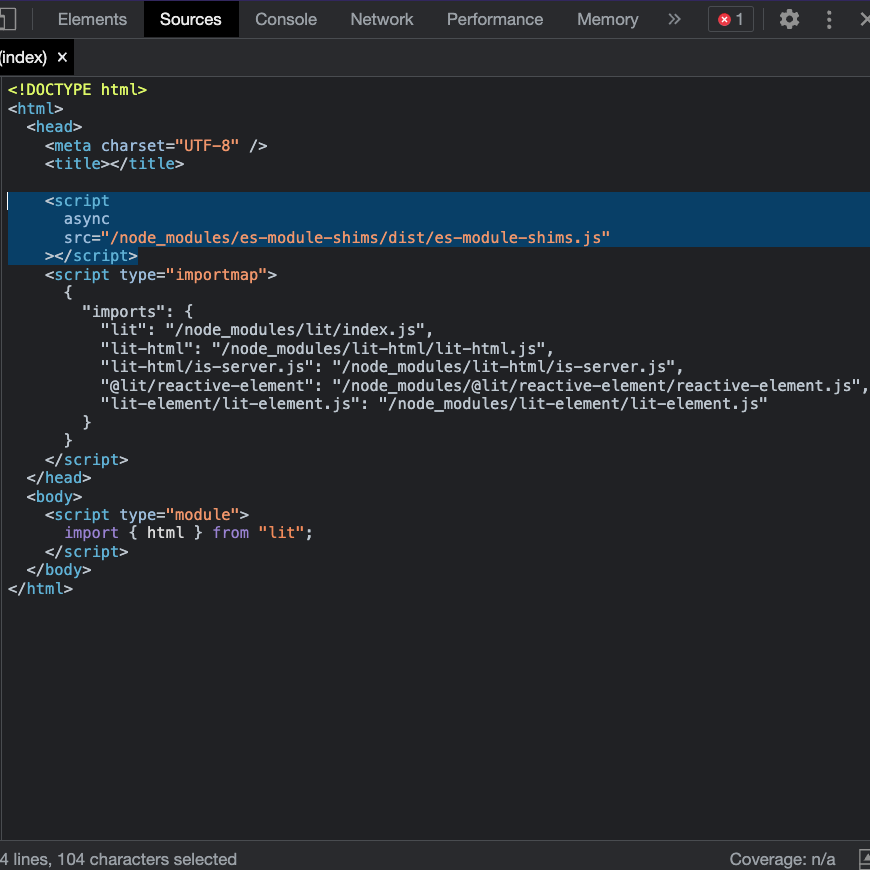Expand more DevTools tabs chevron
Image resolution: width=870 pixels, height=870 pixels.
coord(674,19)
